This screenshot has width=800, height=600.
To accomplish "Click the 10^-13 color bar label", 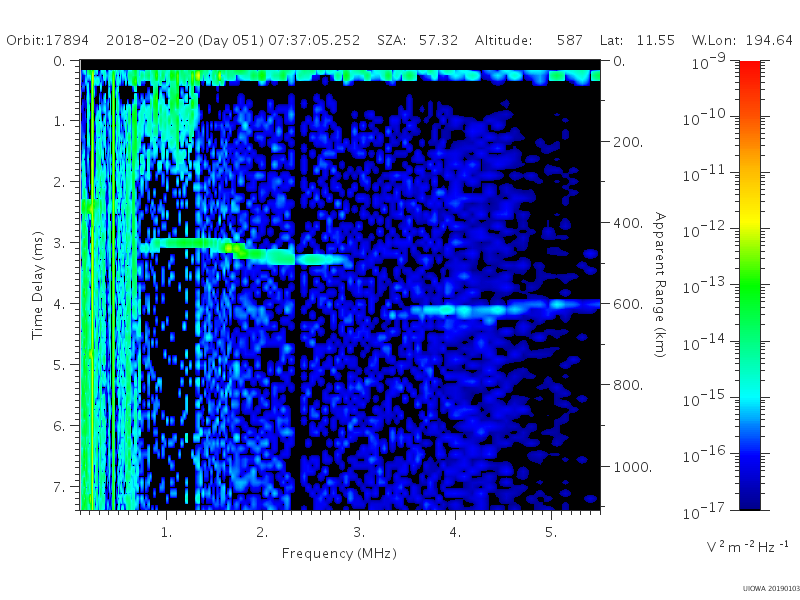I will point(705,286).
